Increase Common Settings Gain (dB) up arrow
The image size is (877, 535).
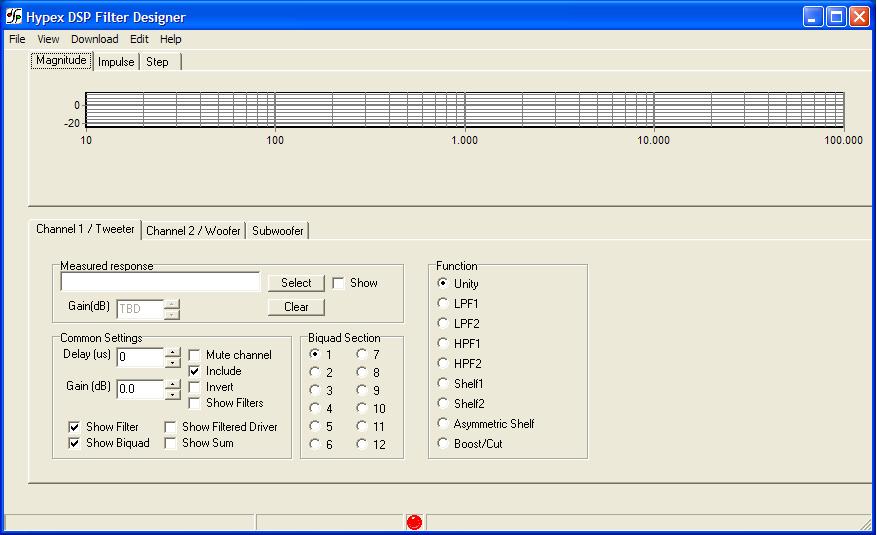point(173,385)
